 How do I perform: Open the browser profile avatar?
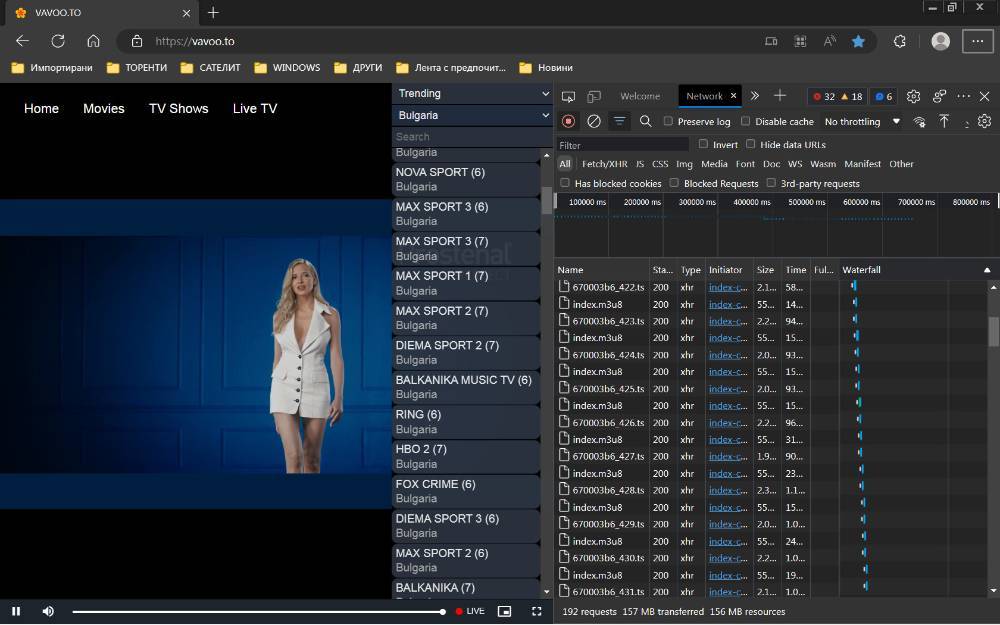click(940, 41)
